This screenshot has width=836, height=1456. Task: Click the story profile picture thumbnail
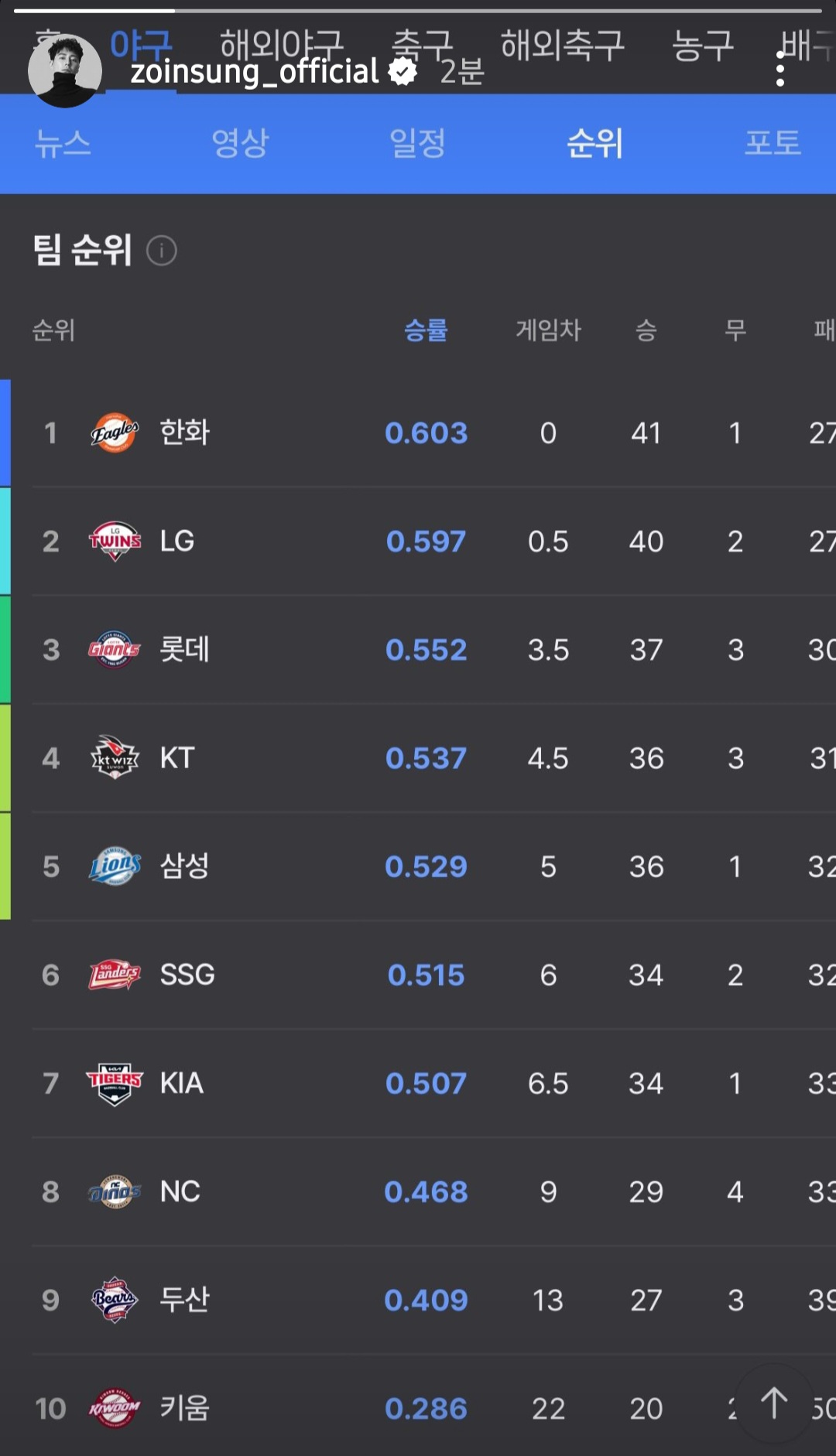pyautogui.click(x=65, y=70)
